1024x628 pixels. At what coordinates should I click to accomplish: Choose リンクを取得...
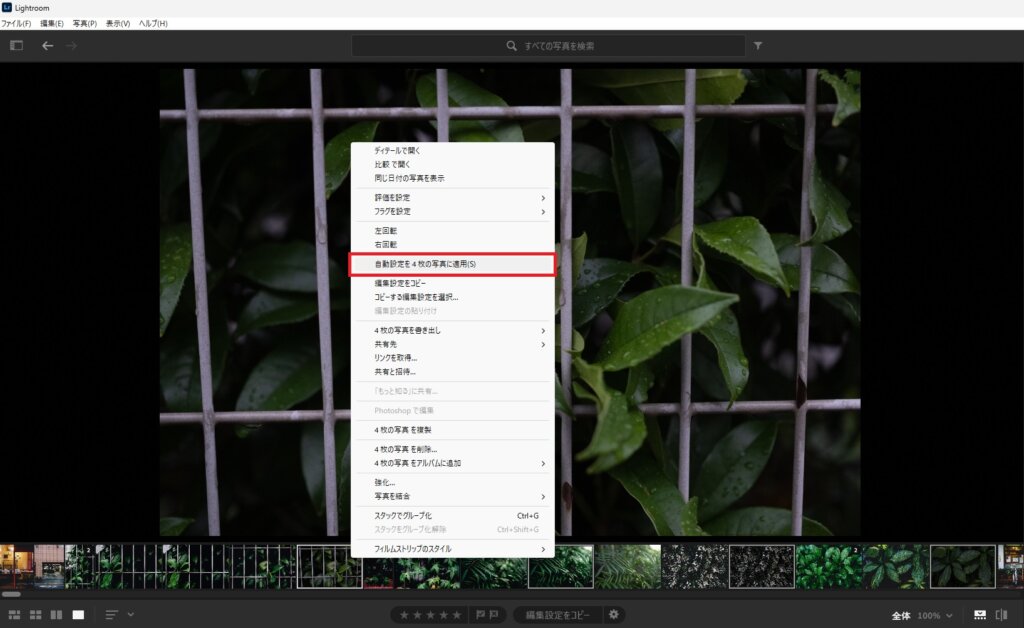pos(453,358)
